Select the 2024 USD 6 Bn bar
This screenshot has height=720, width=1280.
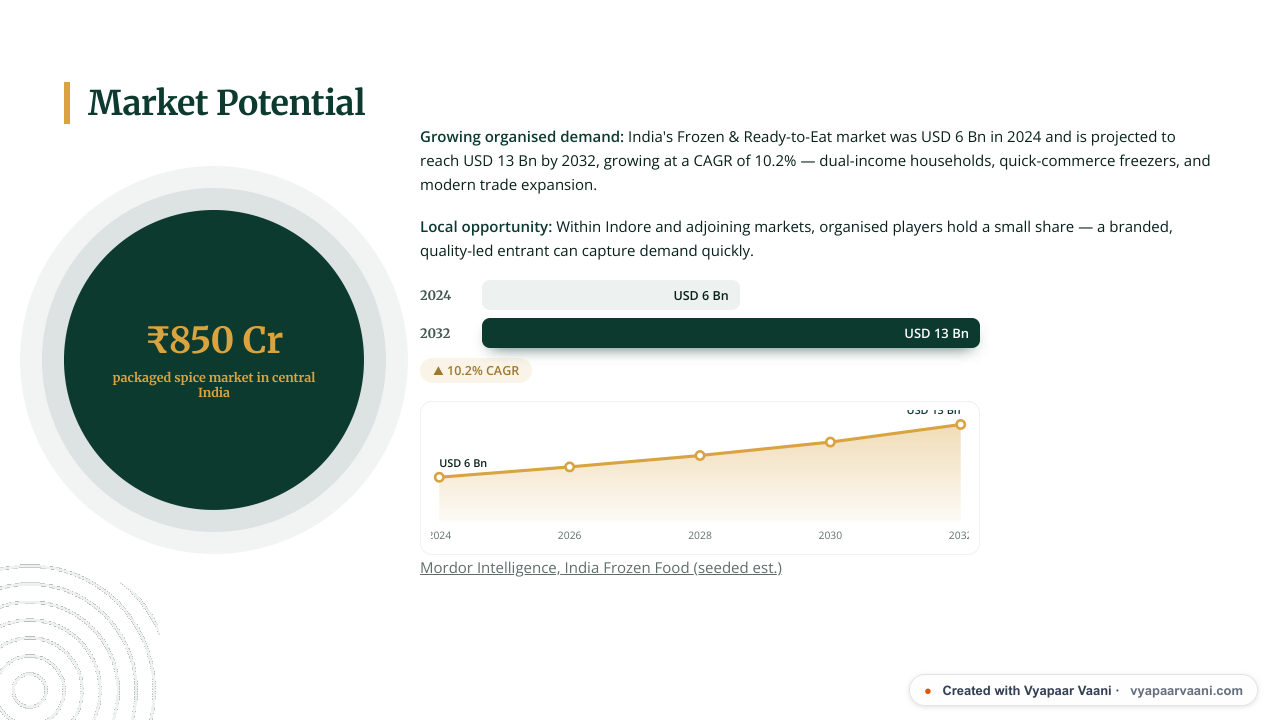(610, 295)
